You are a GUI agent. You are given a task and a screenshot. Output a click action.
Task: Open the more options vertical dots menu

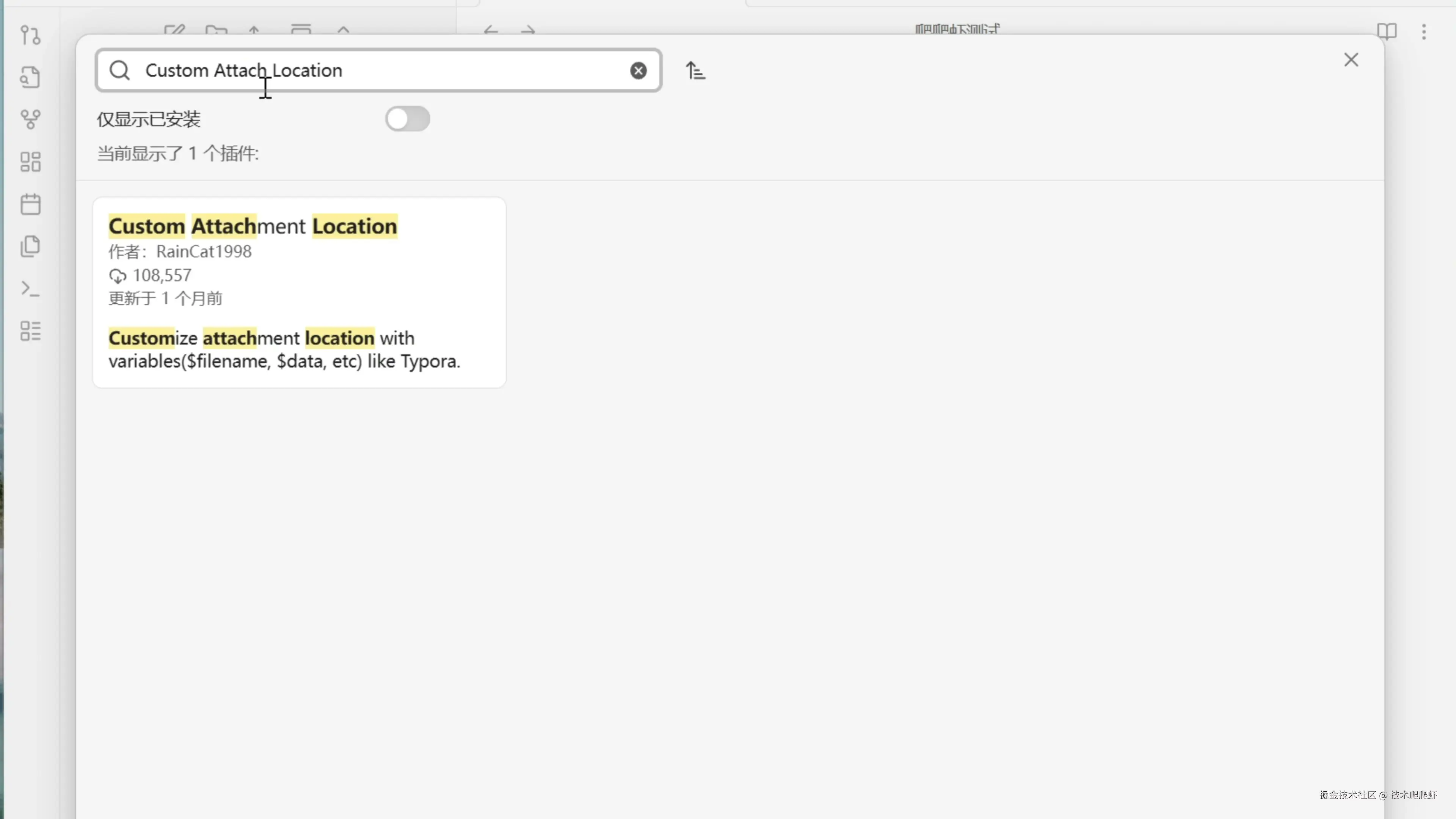pos(1424,31)
